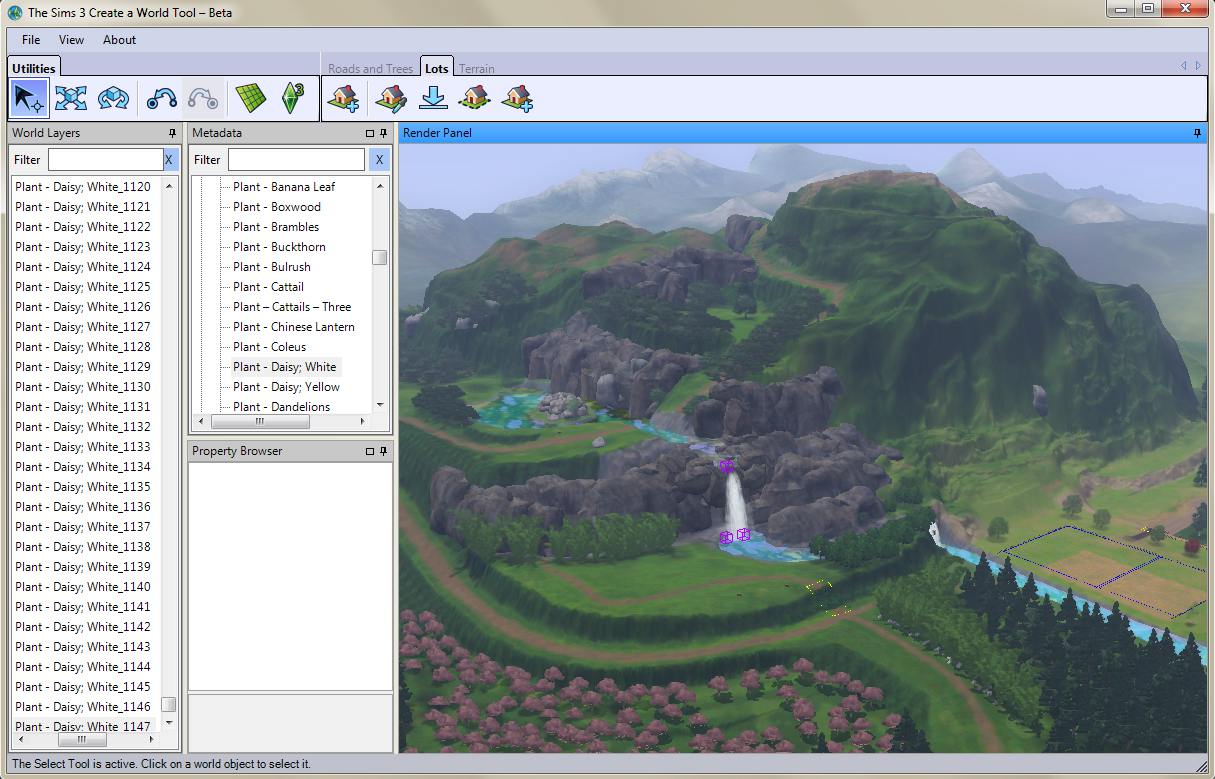
Task: Select Plant - Daisy; White_1130 layer
Action: tap(83, 387)
